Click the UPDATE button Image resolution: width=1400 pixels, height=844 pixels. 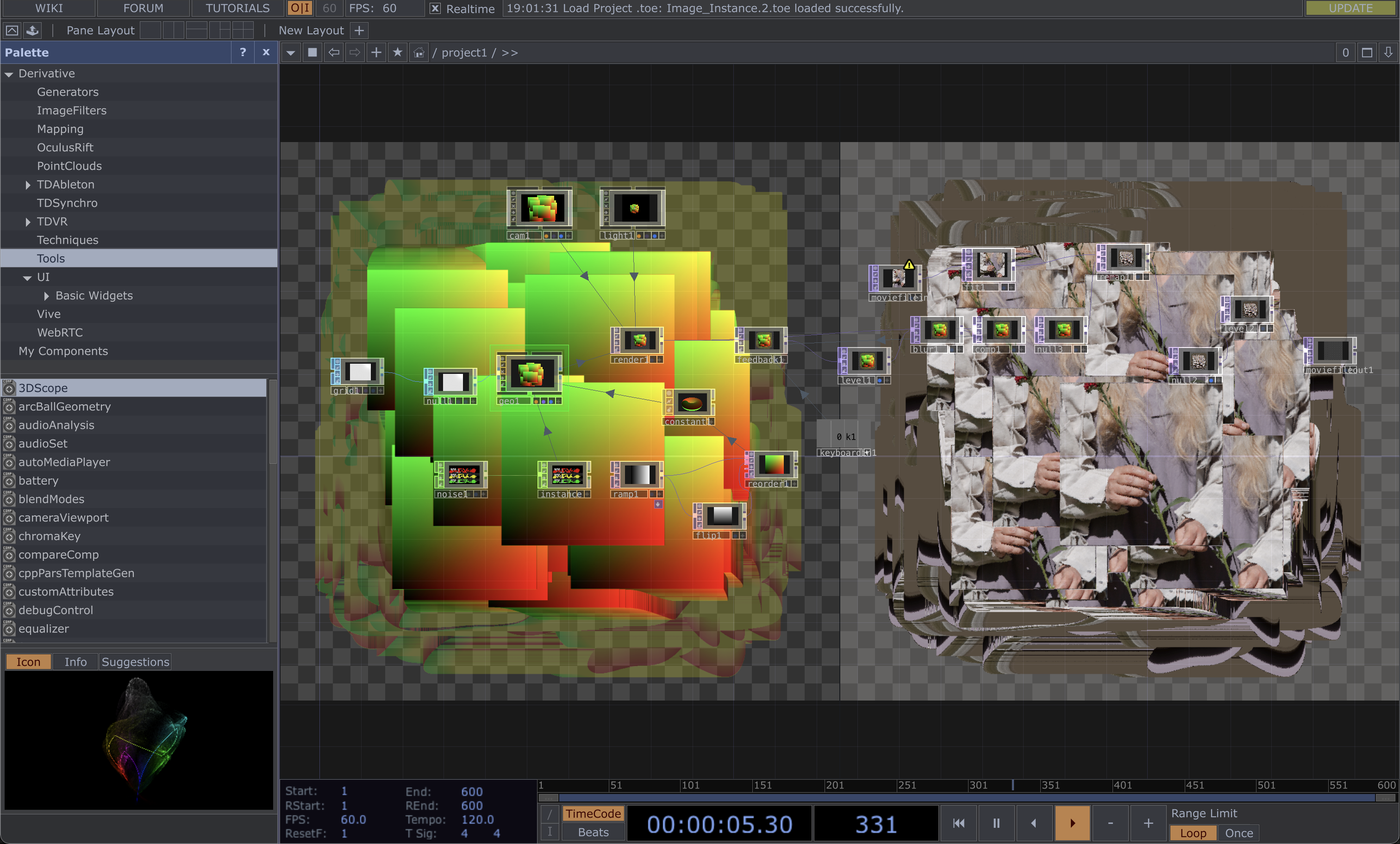tap(1350, 8)
